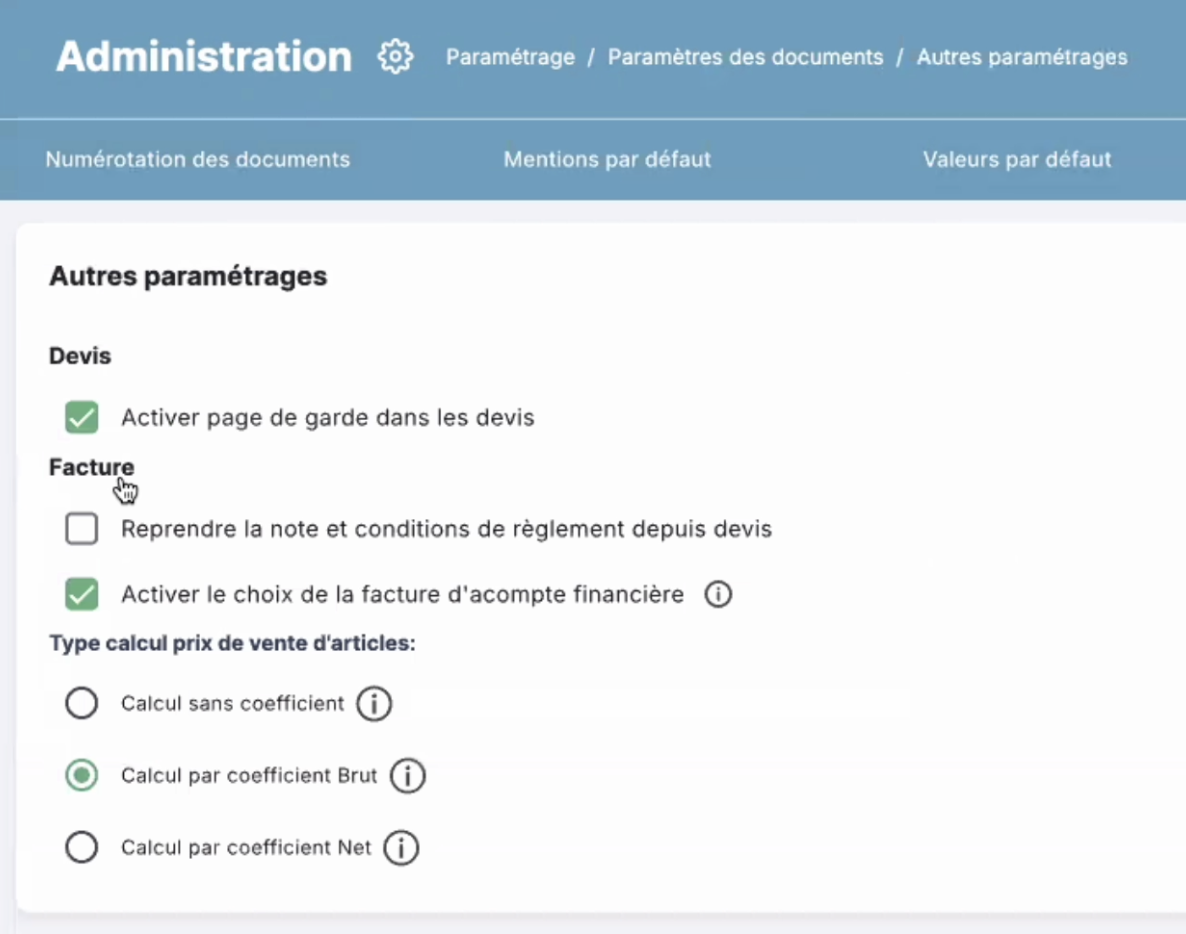
Task: Navigate to Paramètres des documents breadcrumb
Action: pos(745,57)
